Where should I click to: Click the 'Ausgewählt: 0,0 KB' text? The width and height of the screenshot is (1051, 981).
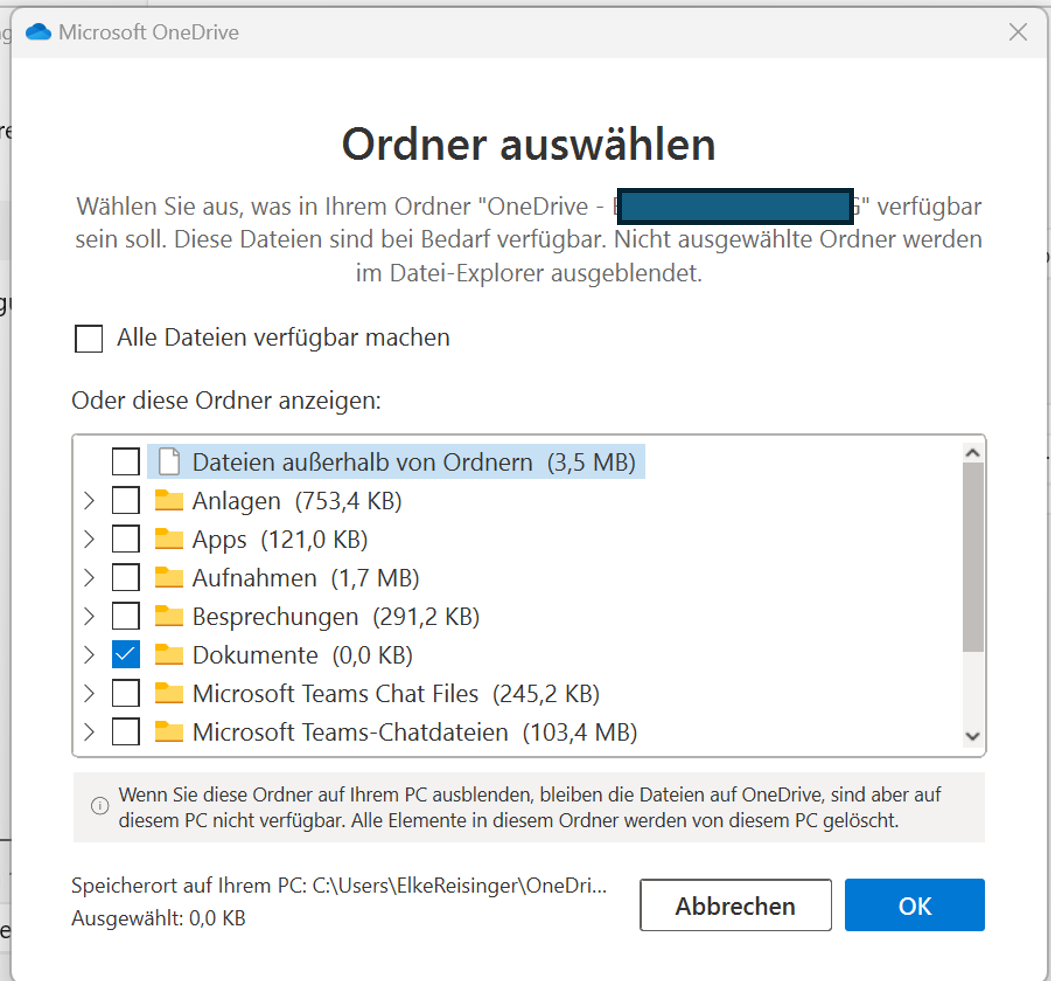[158, 917]
